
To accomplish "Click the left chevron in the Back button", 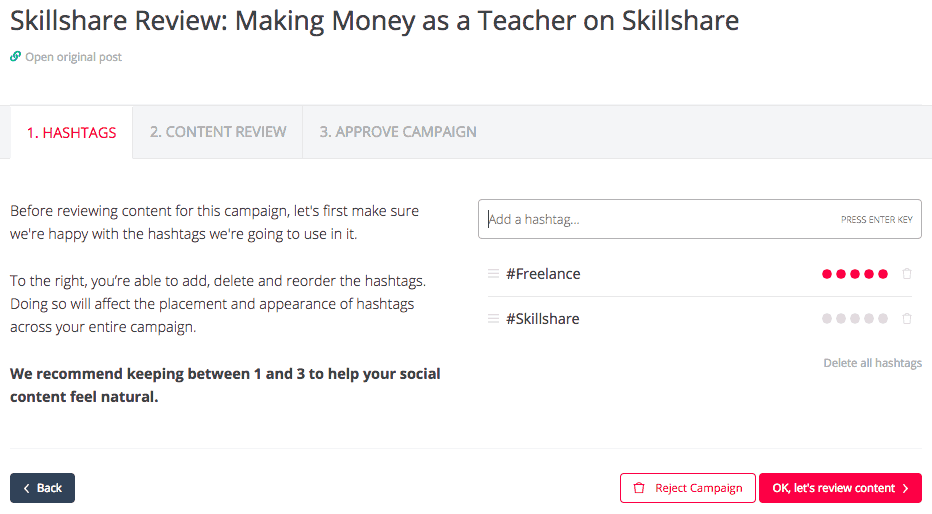I will [x=26, y=488].
